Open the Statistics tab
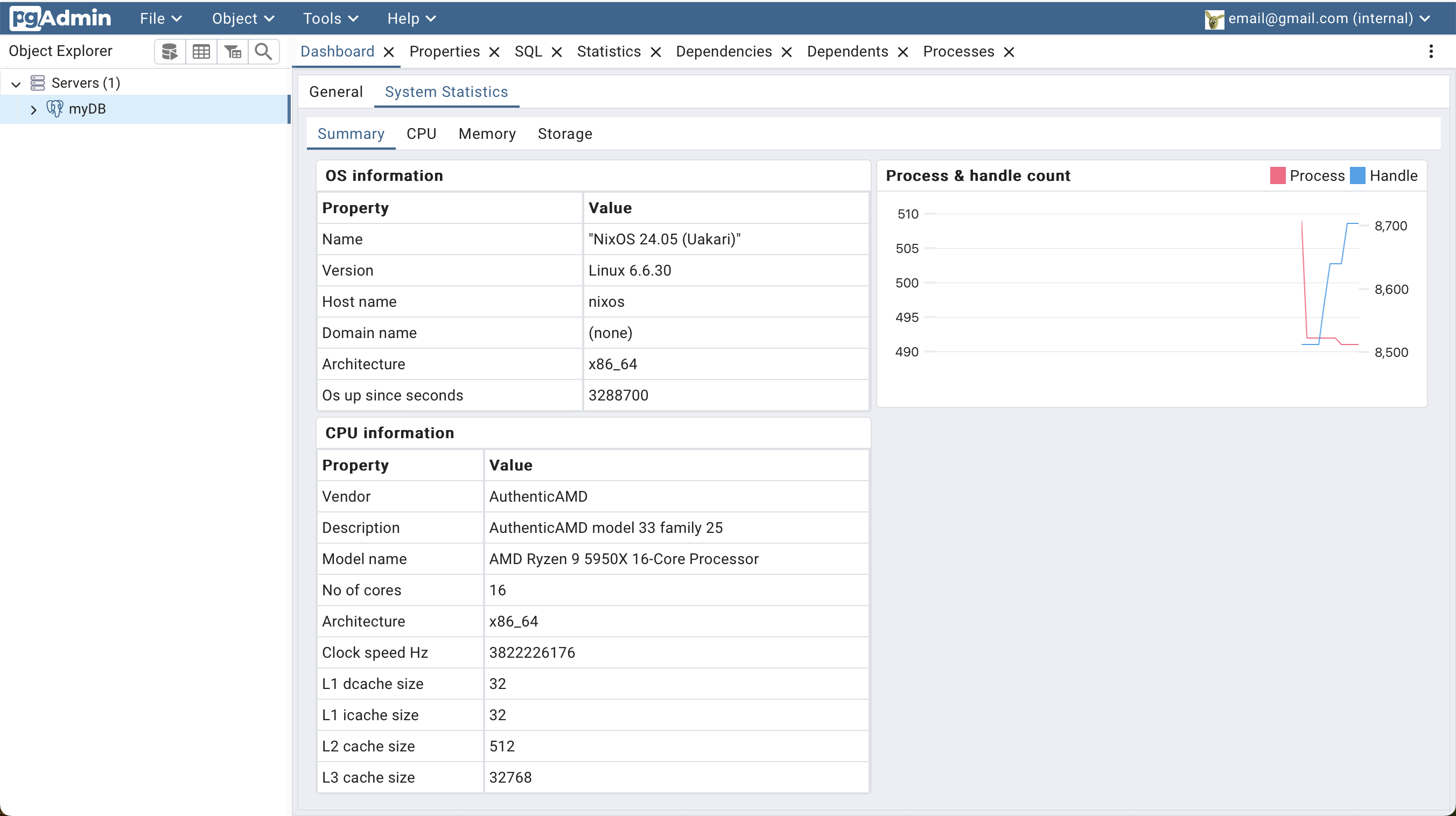The height and width of the screenshot is (816, 1456). click(x=609, y=52)
